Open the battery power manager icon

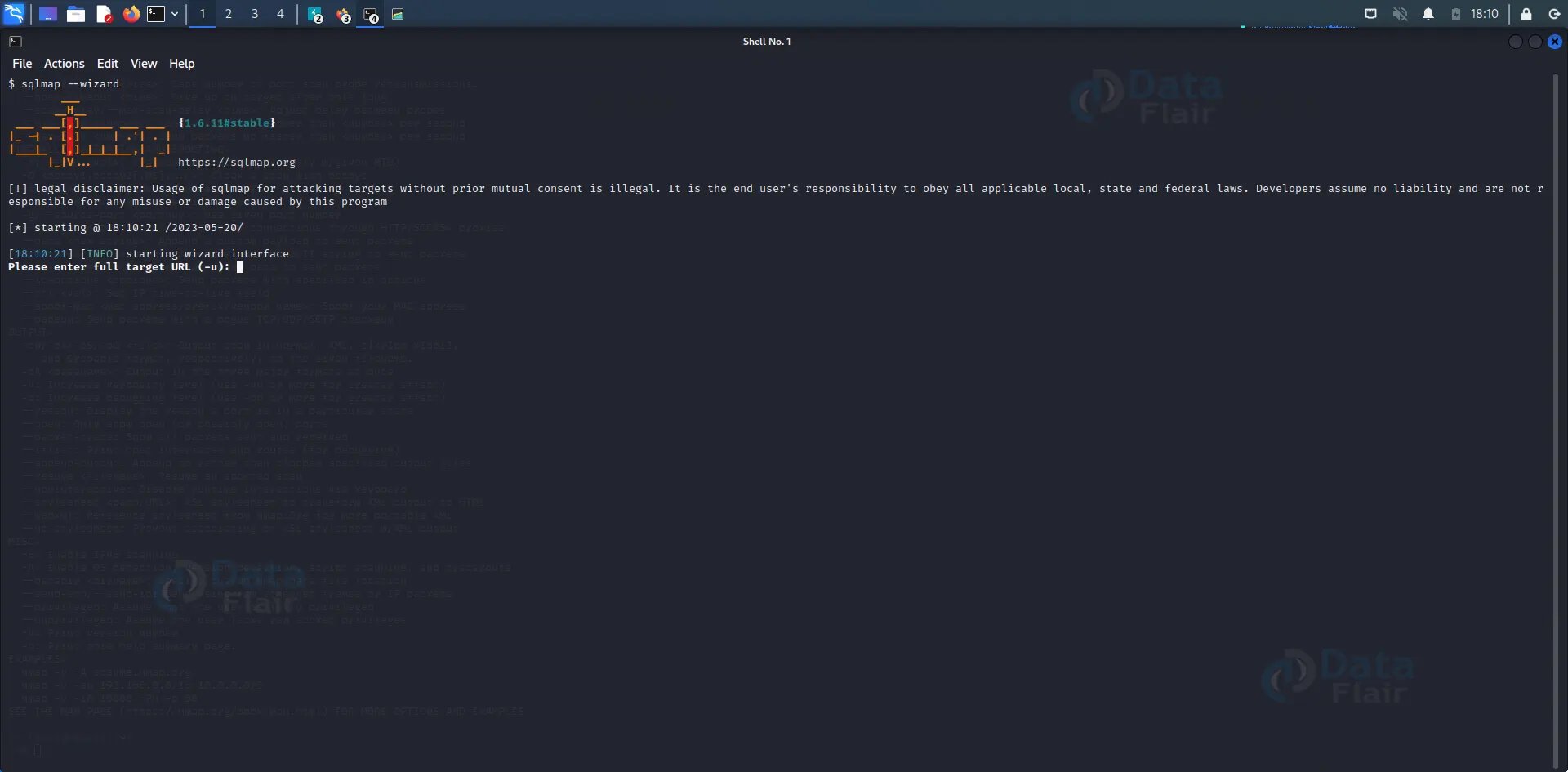[x=1456, y=14]
